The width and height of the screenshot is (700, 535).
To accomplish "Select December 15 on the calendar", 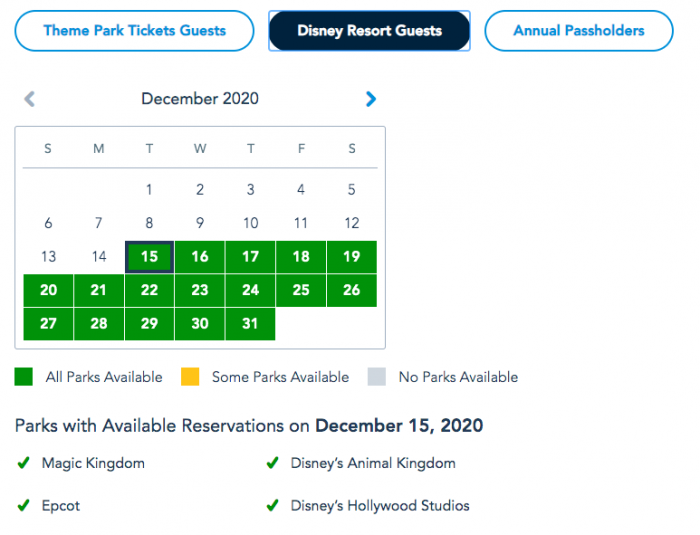I will [x=149, y=257].
